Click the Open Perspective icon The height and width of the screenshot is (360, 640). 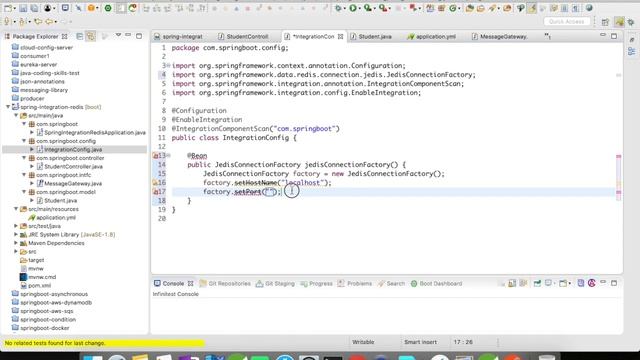605,22
